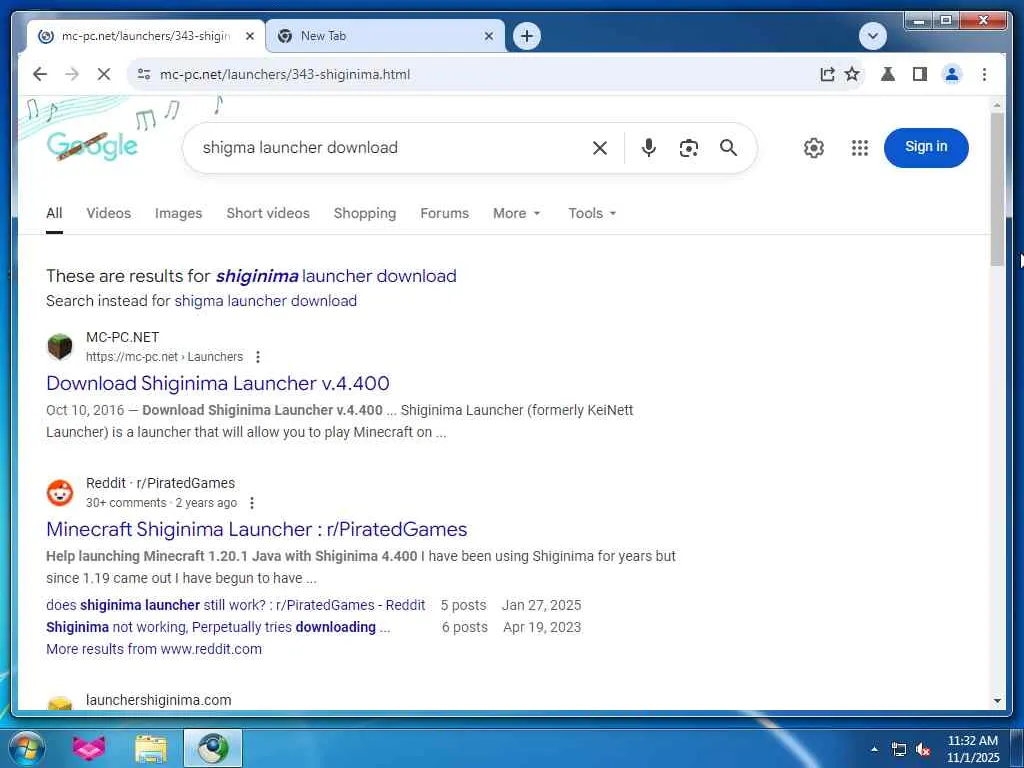
Task: Click the address bar URL
Action: 285,74
